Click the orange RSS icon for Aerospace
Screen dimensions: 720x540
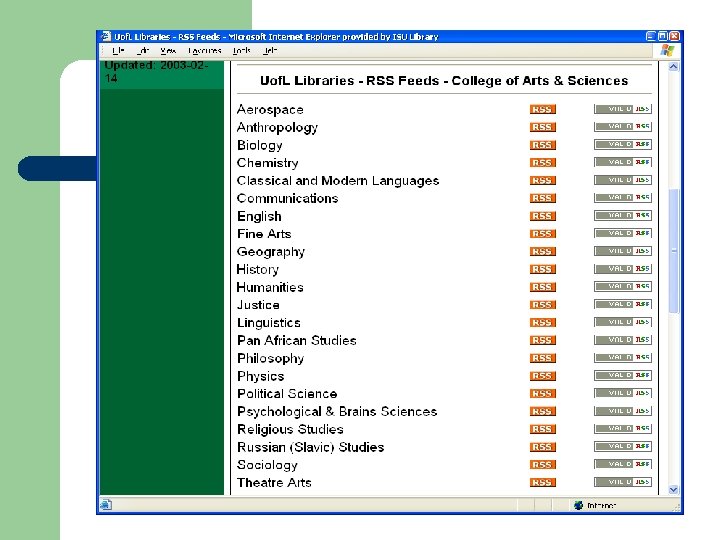[x=542, y=109]
